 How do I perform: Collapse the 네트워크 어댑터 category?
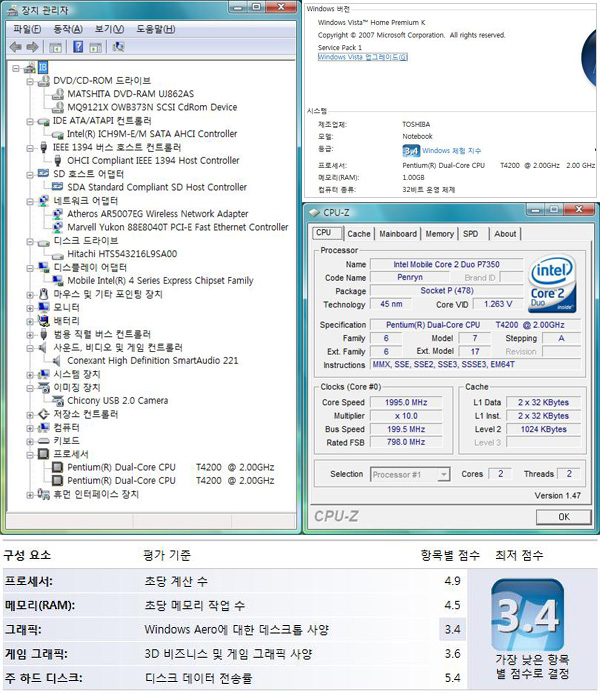point(30,201)
